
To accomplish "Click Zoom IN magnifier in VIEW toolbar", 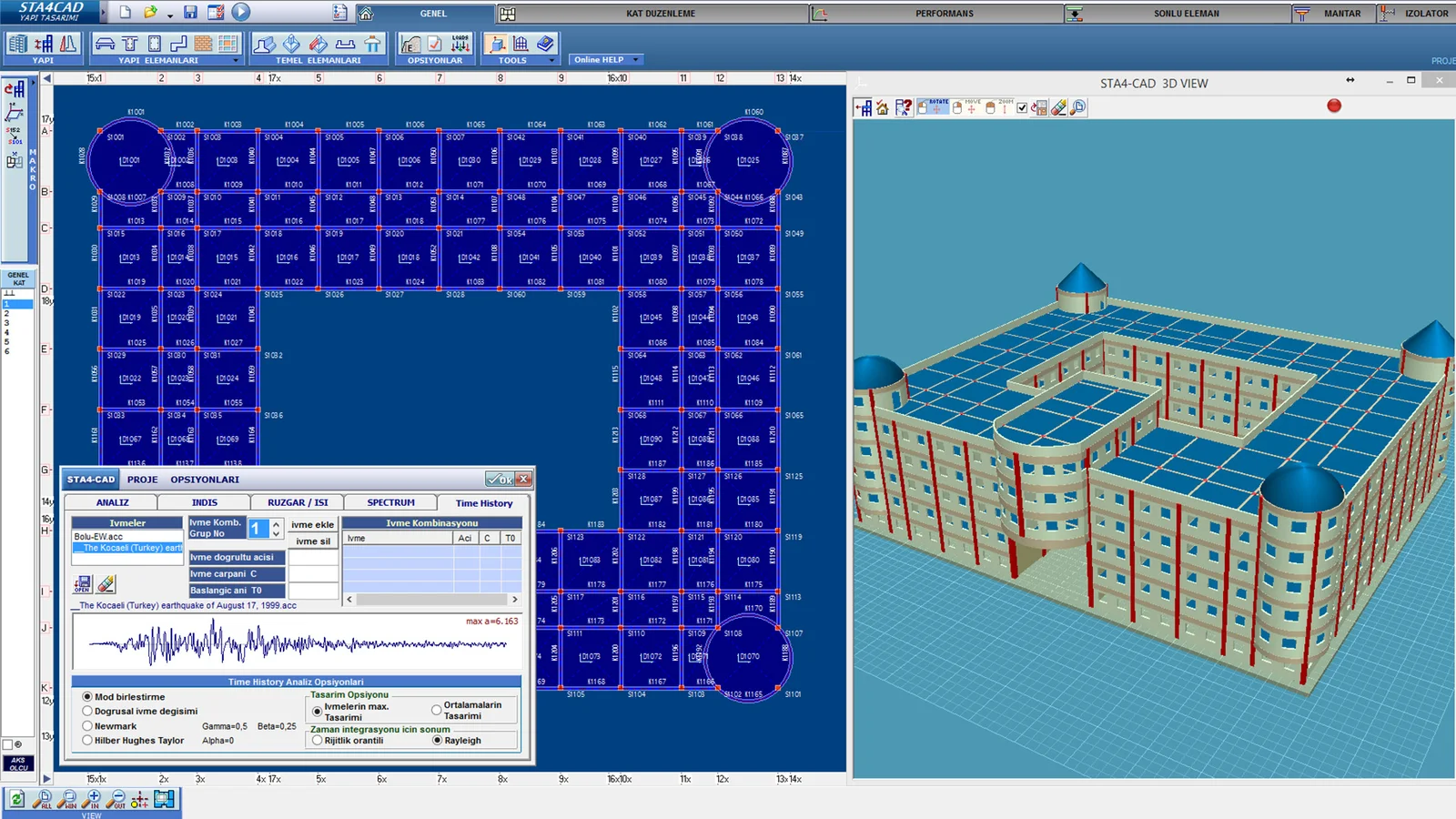I will coord(92,800).
